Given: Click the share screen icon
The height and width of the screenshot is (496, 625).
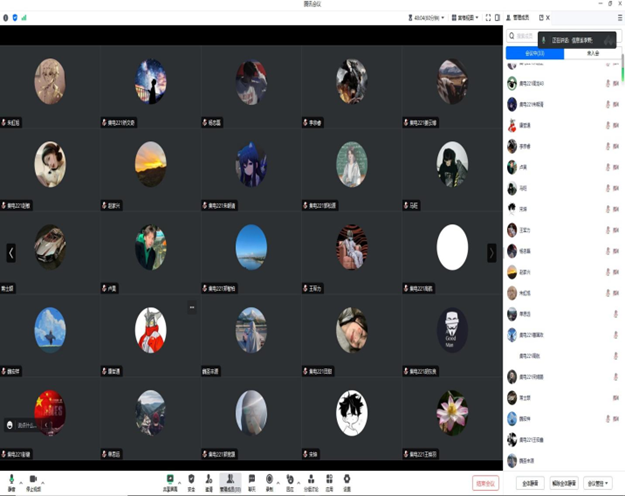Looking at the screenshot, I should [x=170, y=480].
